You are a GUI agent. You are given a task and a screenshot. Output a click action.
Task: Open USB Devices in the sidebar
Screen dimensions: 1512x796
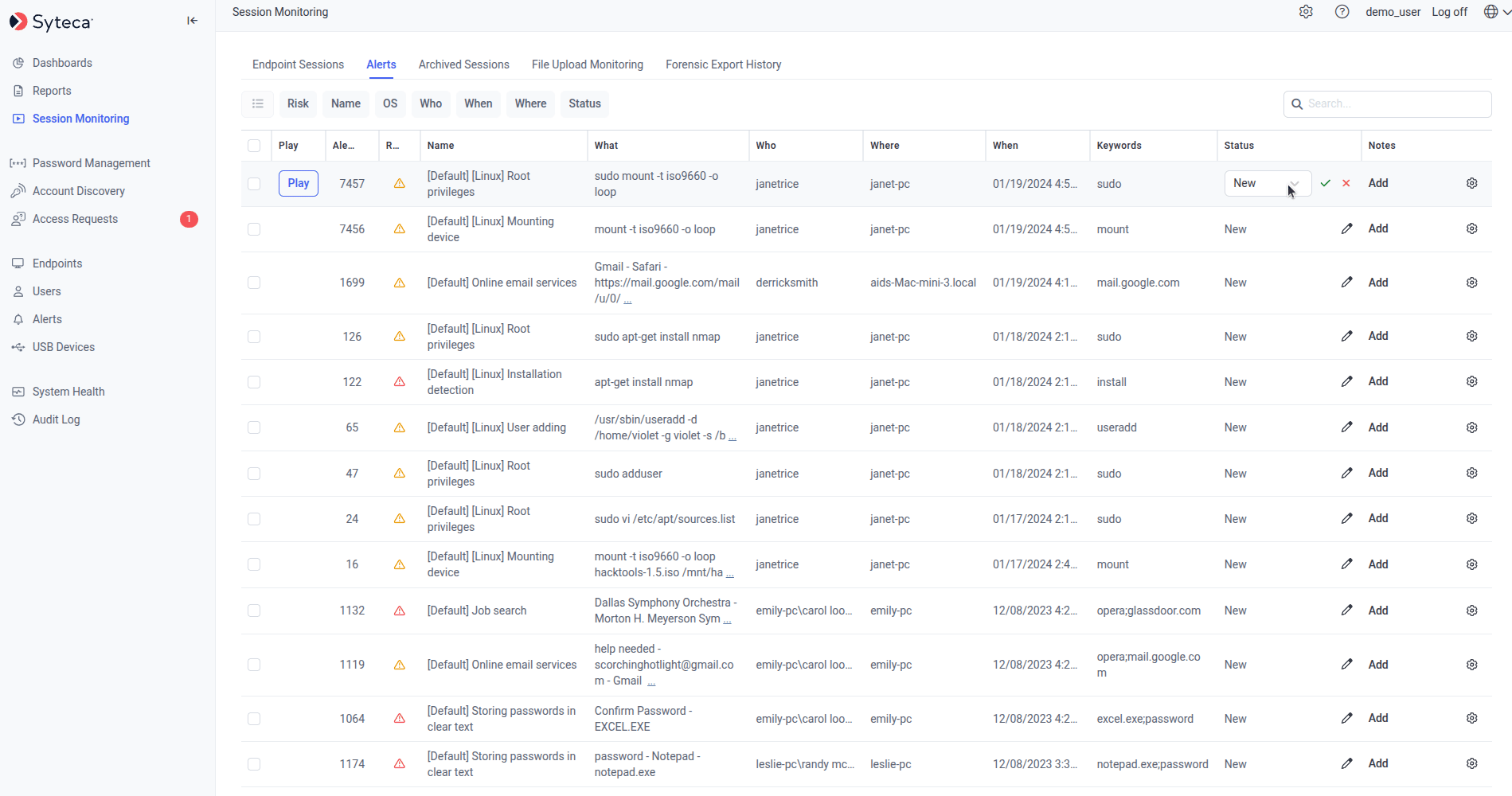(x=64, y=347)
